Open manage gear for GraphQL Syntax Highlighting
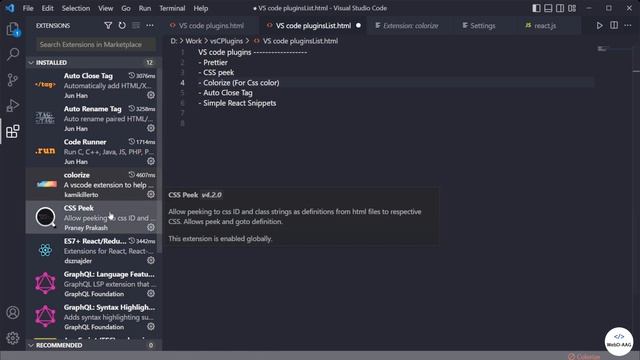The image size is (640, 360). pos(151,327)
